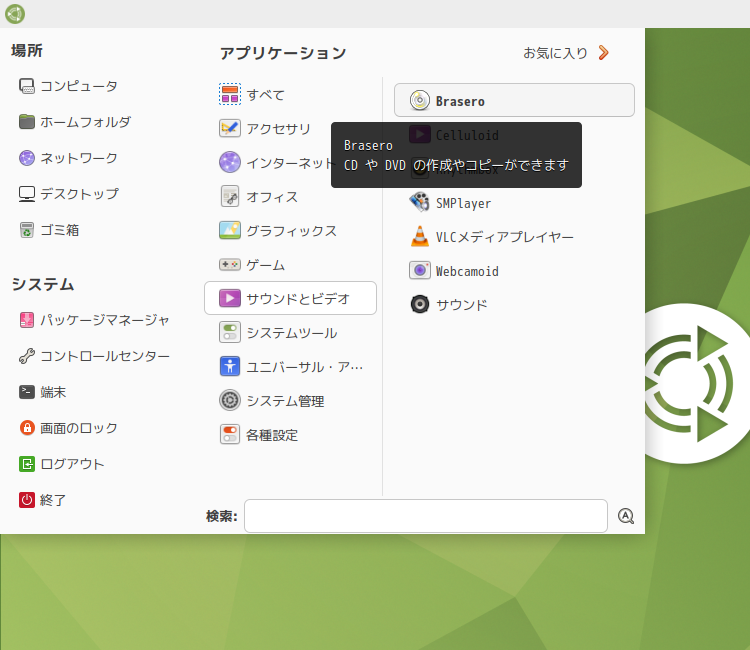Focus the 検索 search field
Image resolution: width=750 pixels, height=650 pixels.
point(426,516)
